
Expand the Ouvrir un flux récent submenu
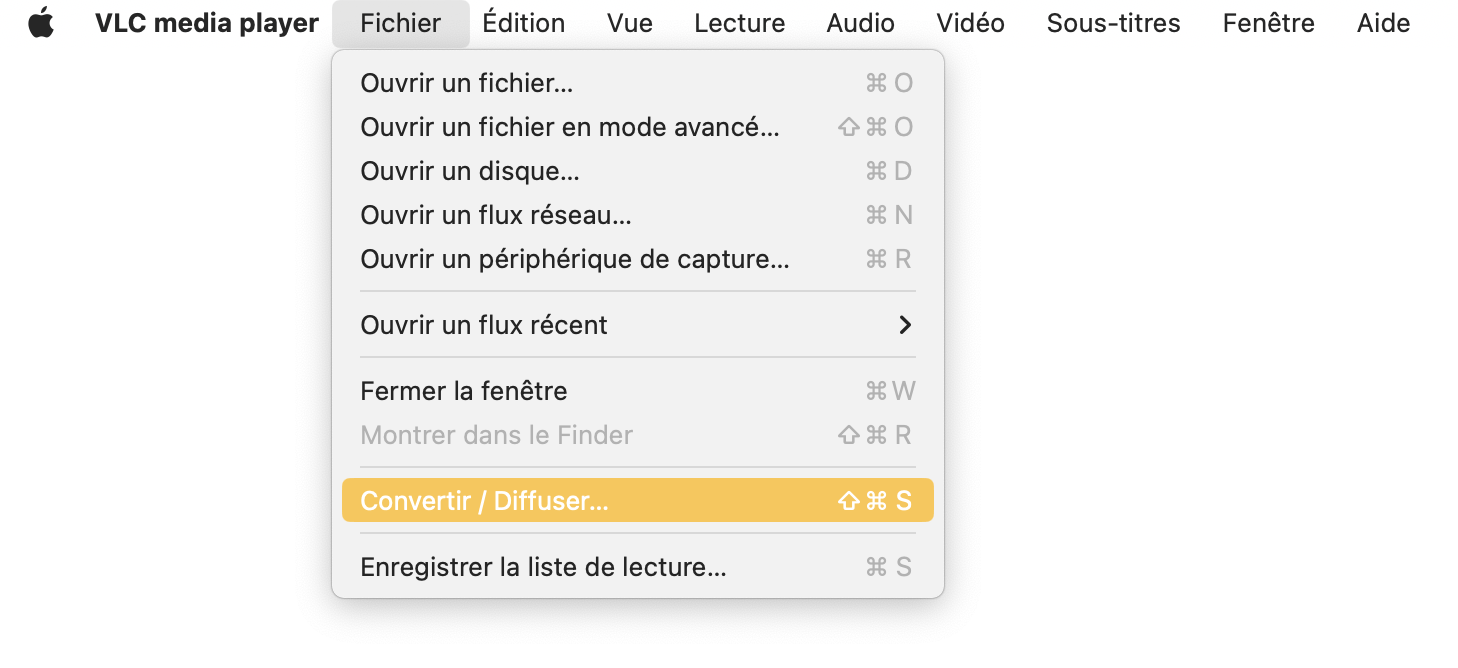pos(637,325)
